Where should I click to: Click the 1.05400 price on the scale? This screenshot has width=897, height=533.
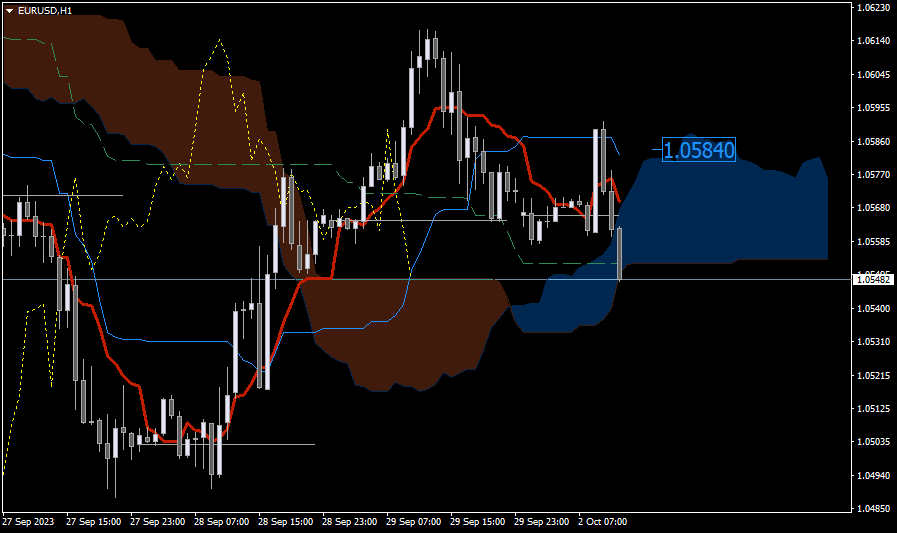(873, 308)
